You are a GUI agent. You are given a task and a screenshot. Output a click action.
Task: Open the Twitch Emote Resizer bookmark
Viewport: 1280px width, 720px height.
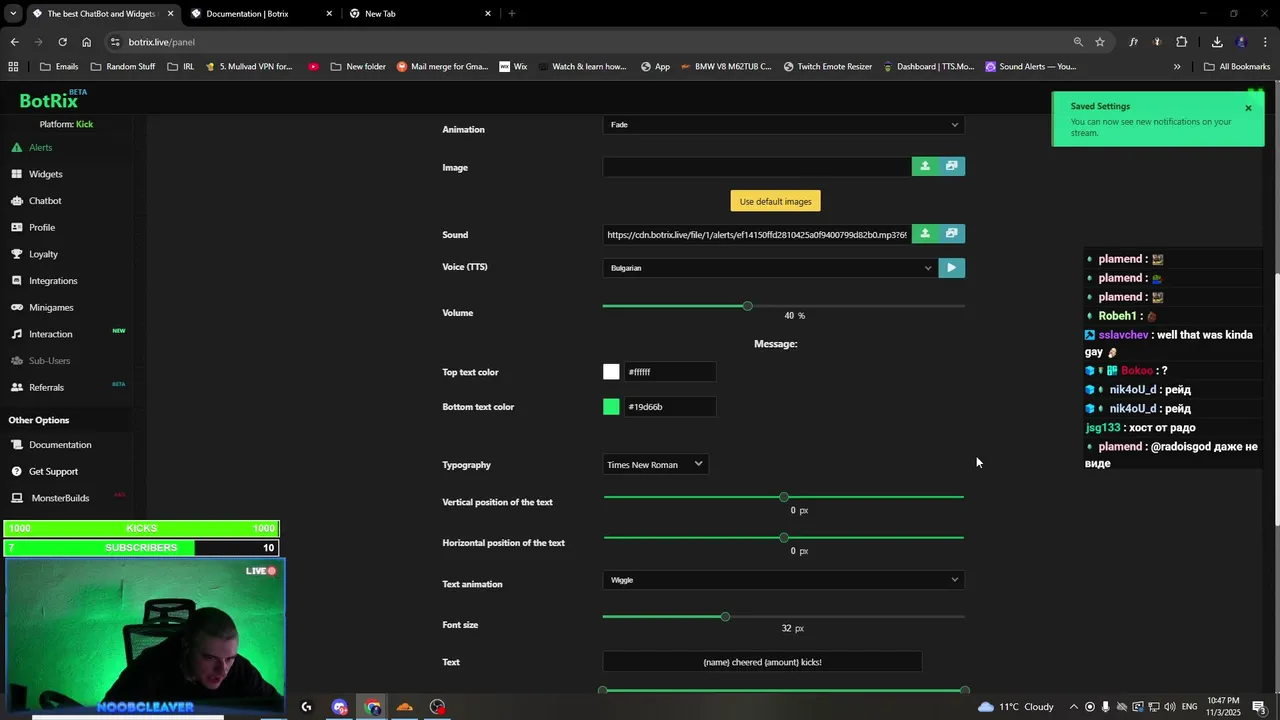(x=827, y=67)
